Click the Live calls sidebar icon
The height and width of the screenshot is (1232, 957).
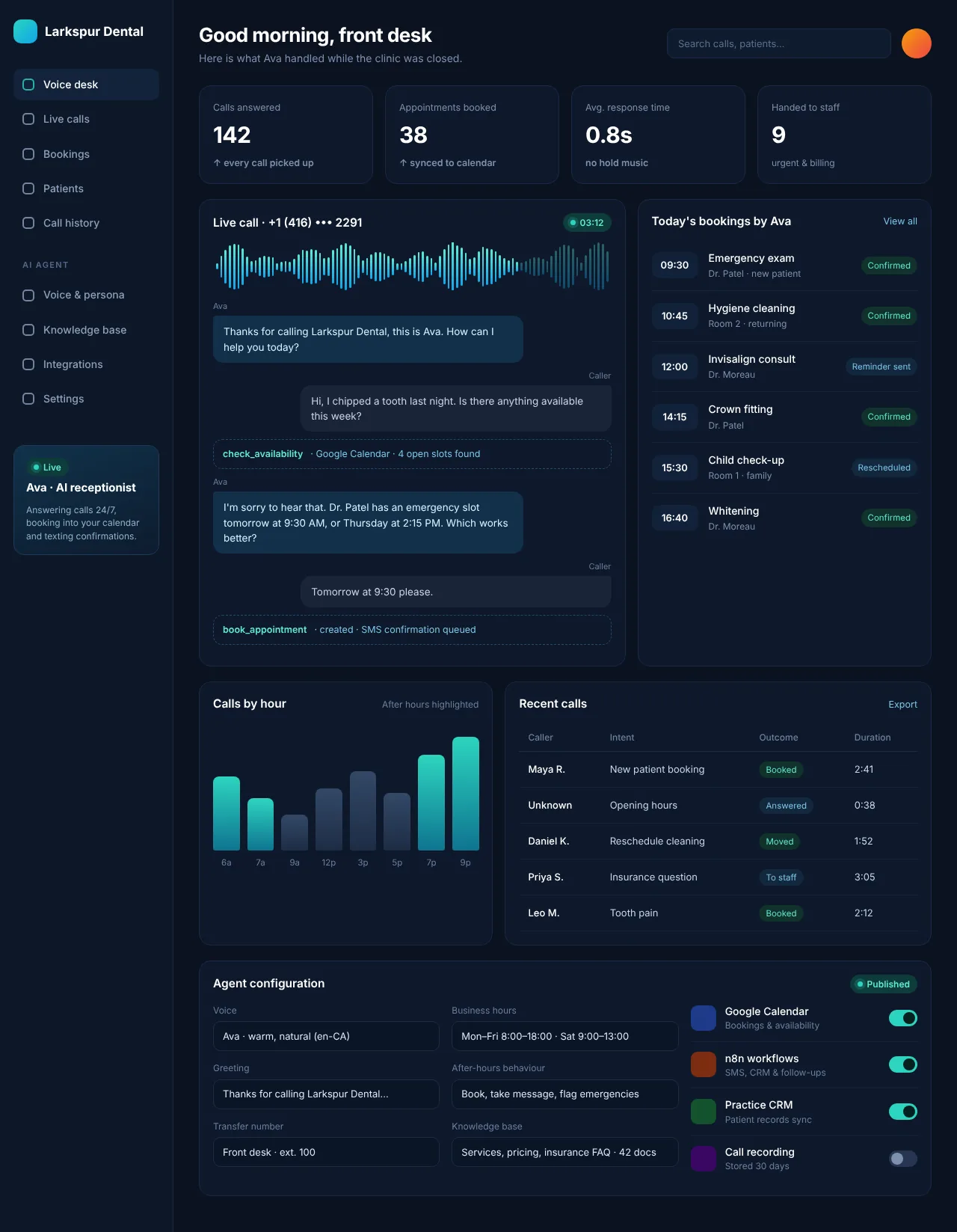(28, 119)
